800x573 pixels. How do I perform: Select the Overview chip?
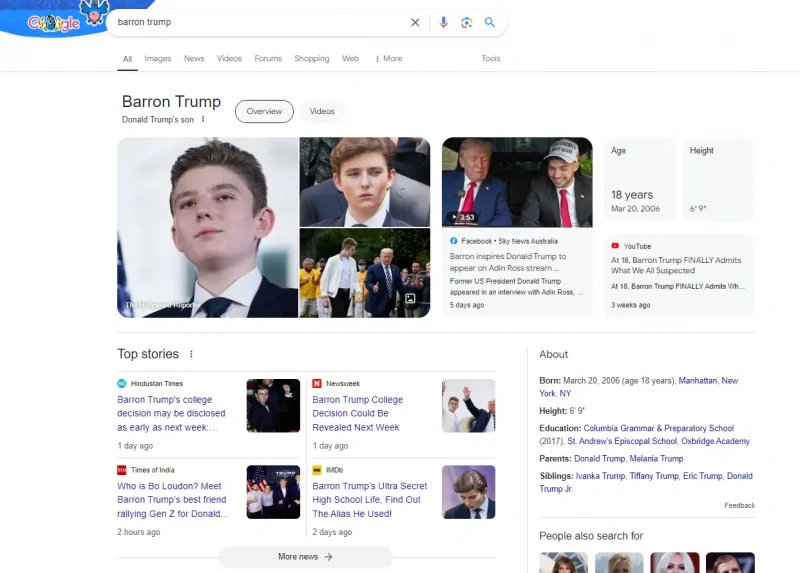264,111
